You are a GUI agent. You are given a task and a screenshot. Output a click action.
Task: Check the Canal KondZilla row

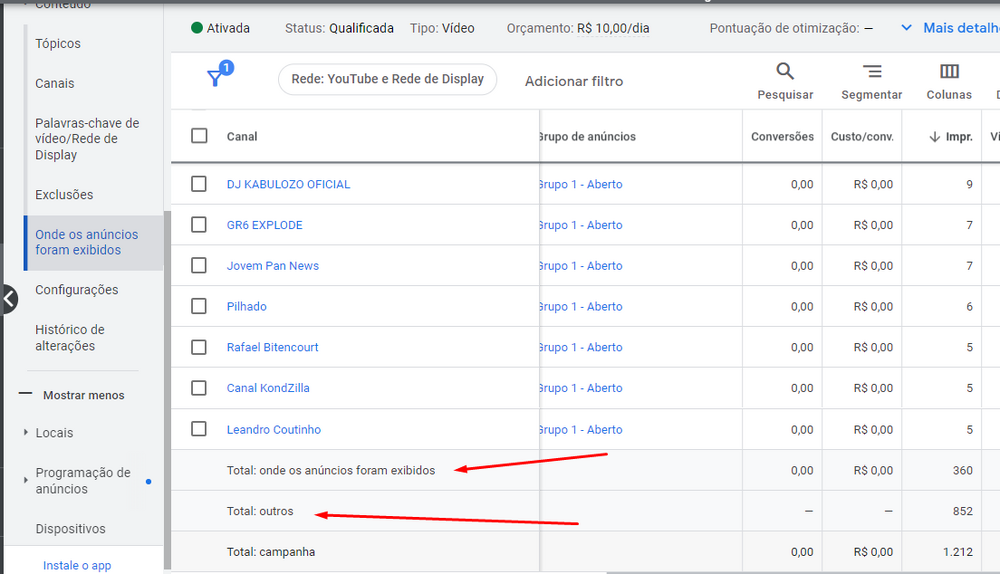tap(199, 388)
